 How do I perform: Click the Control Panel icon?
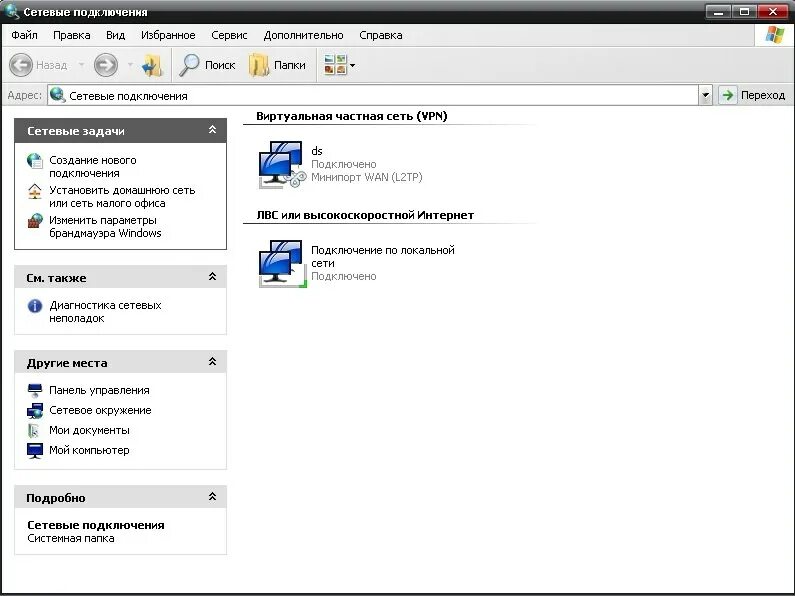pyautogui.click(x=34, y=390)
